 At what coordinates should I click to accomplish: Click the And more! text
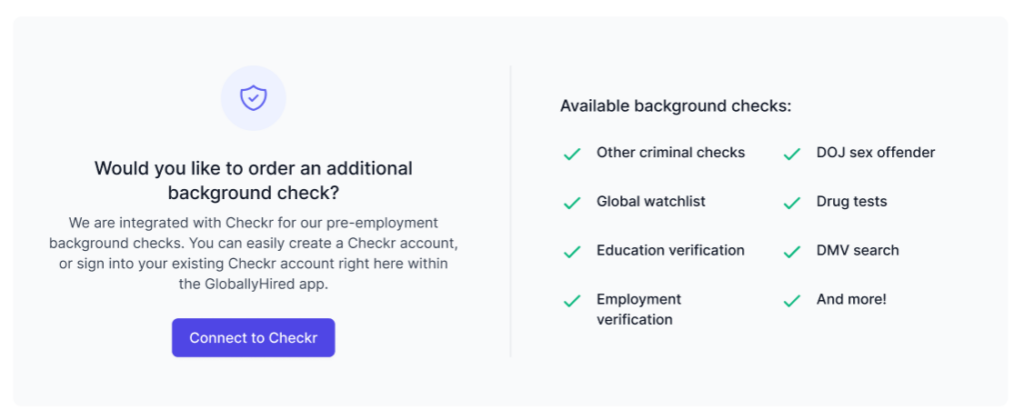851,299
